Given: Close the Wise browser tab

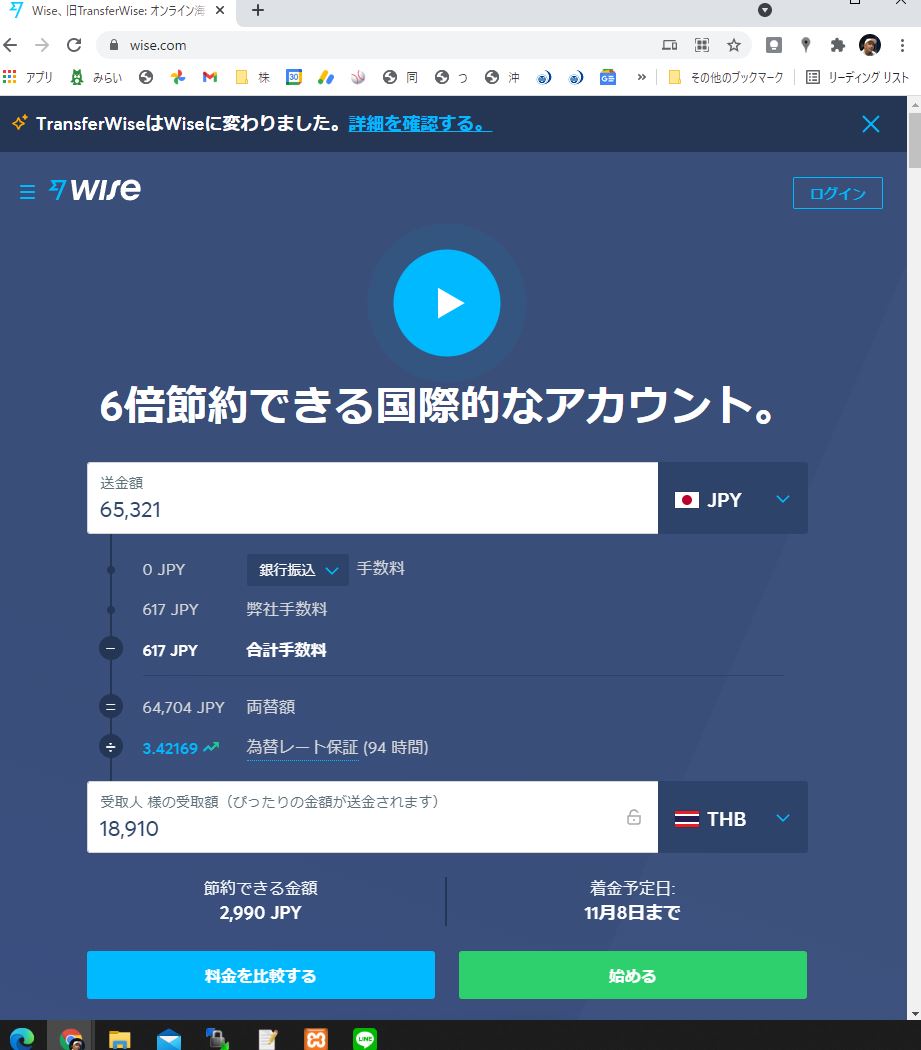Looking at the screenshot, I should 220,10.
